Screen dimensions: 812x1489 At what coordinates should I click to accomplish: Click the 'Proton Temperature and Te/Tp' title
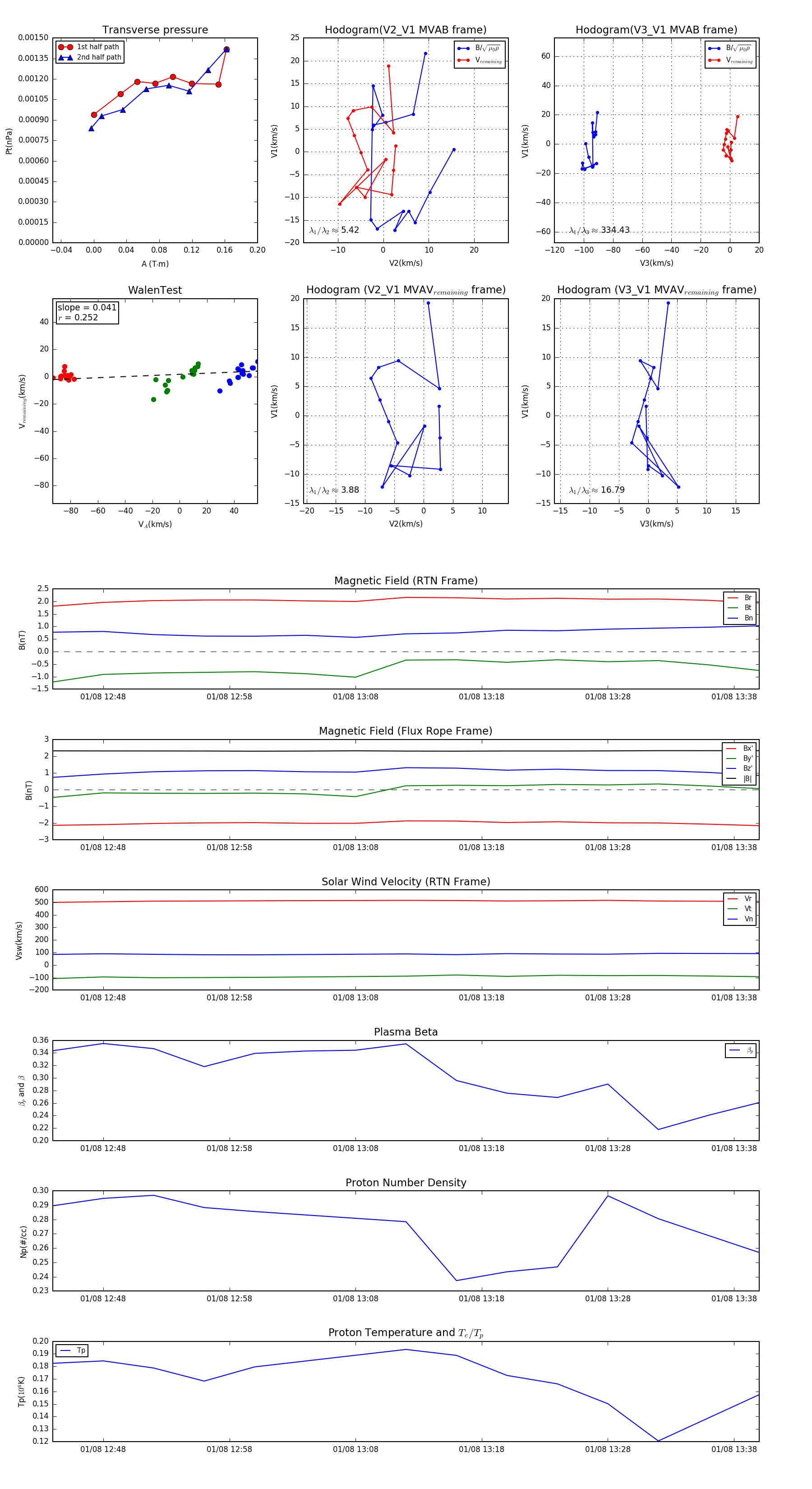click(406, 1333)
